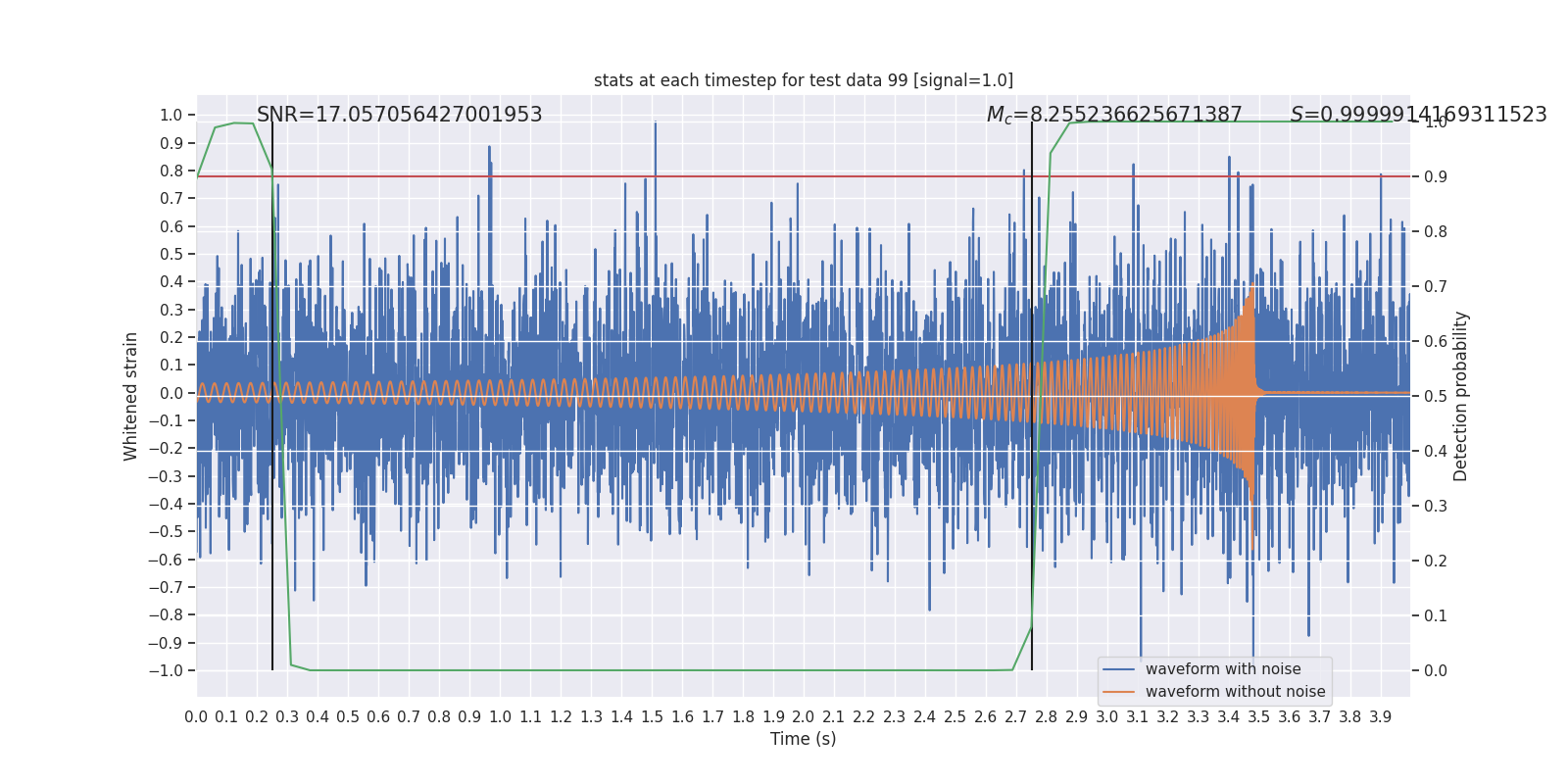Click the 0.9 tick on the probability axis
Image resolution: width=1568 pixels, height=784 pixels.
[1435, 177]
